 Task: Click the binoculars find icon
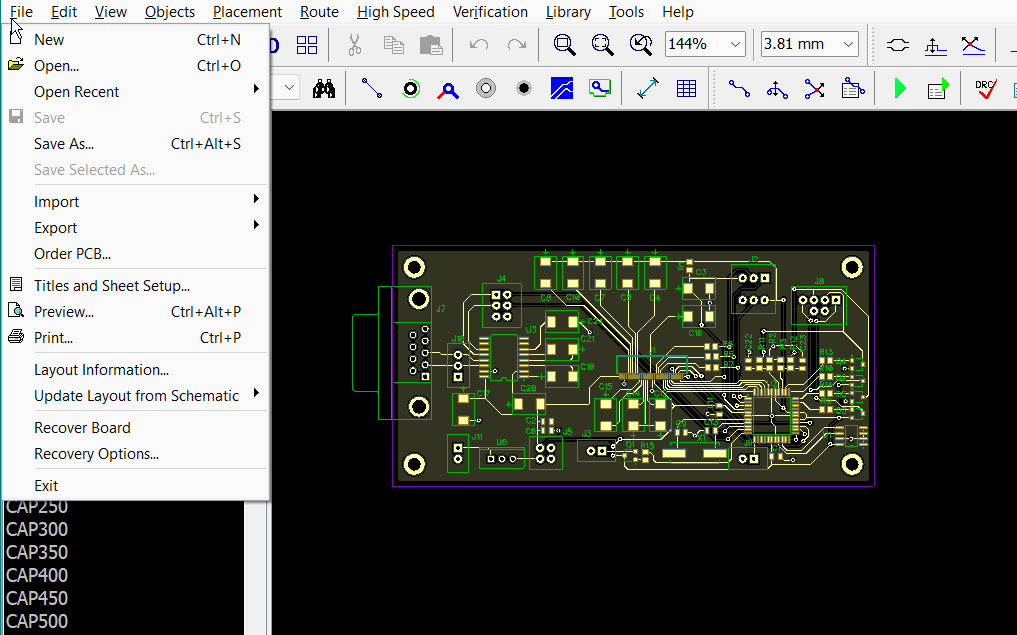[x=324, y=88]
